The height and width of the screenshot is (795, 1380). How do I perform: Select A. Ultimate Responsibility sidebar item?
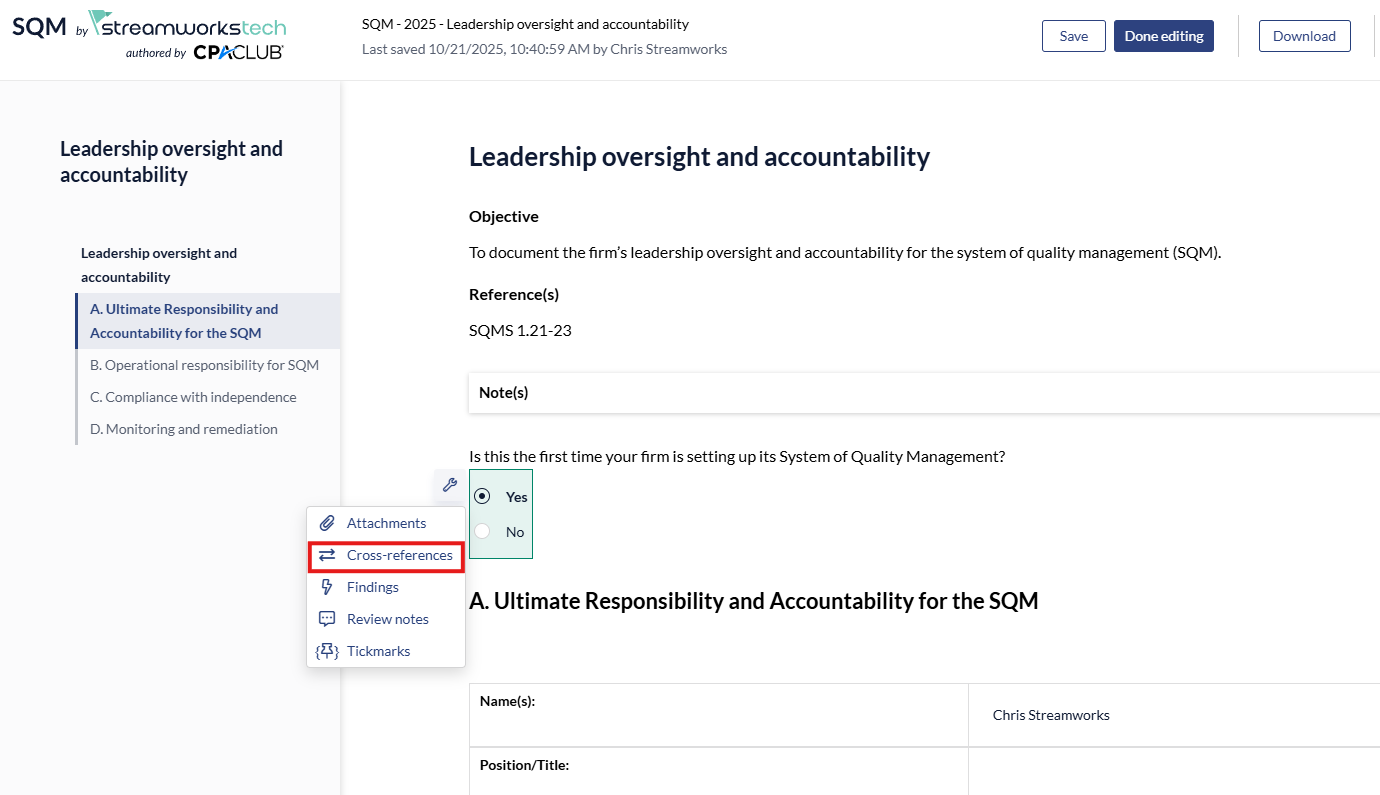184,321
